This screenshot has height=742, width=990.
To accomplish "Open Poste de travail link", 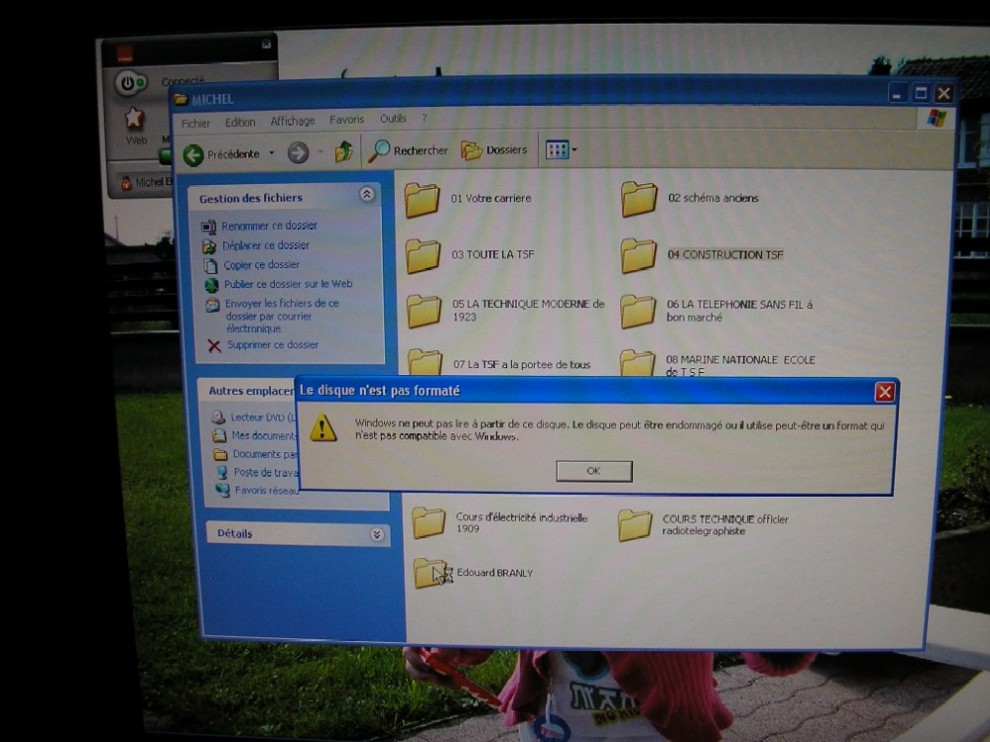I will [257, 472].
